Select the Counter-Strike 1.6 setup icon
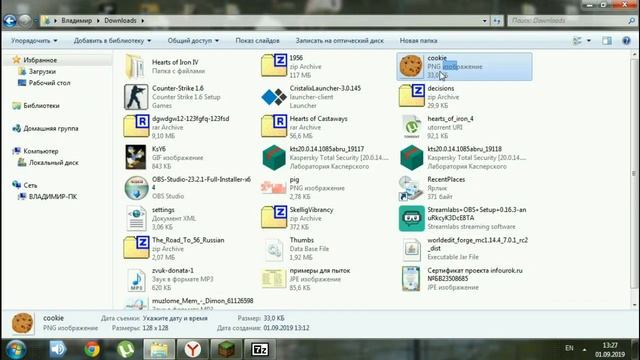The width and height of the screenshot is (640, 360). tap(136, 97)
